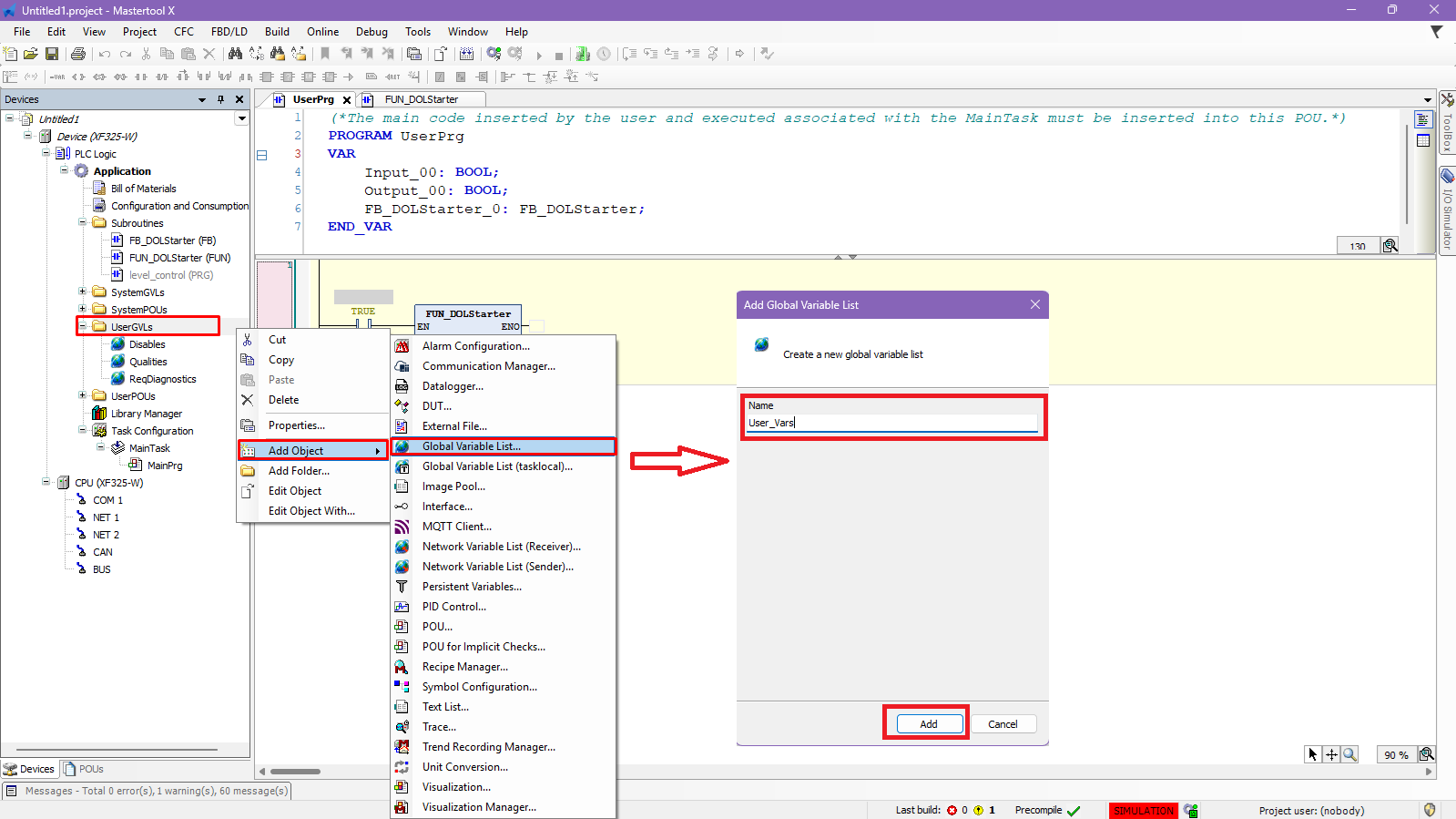1456x819 pixels.
Task: Click the Save icon in the toolbar
Action: click(52, 54)
